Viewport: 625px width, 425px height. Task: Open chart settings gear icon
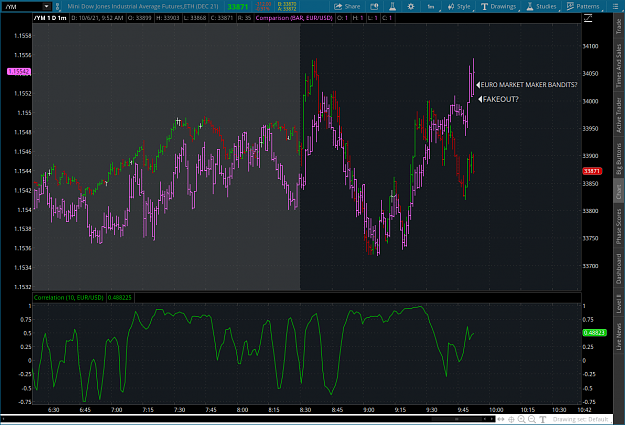(x=411, y=6)
